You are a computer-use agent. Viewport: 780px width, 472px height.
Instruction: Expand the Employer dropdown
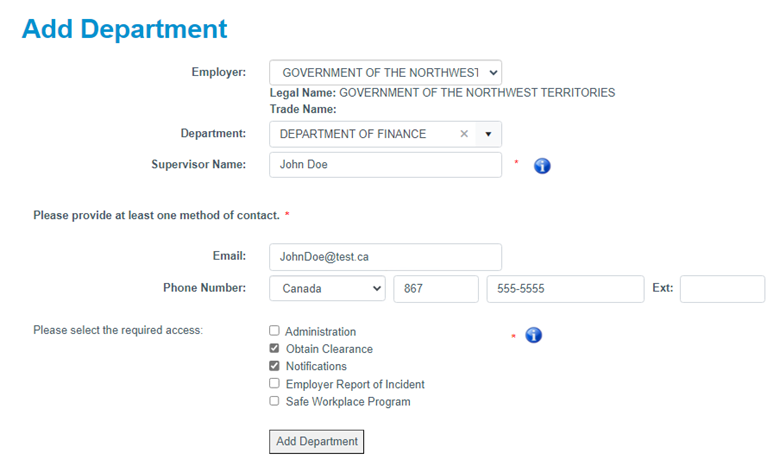385,73
